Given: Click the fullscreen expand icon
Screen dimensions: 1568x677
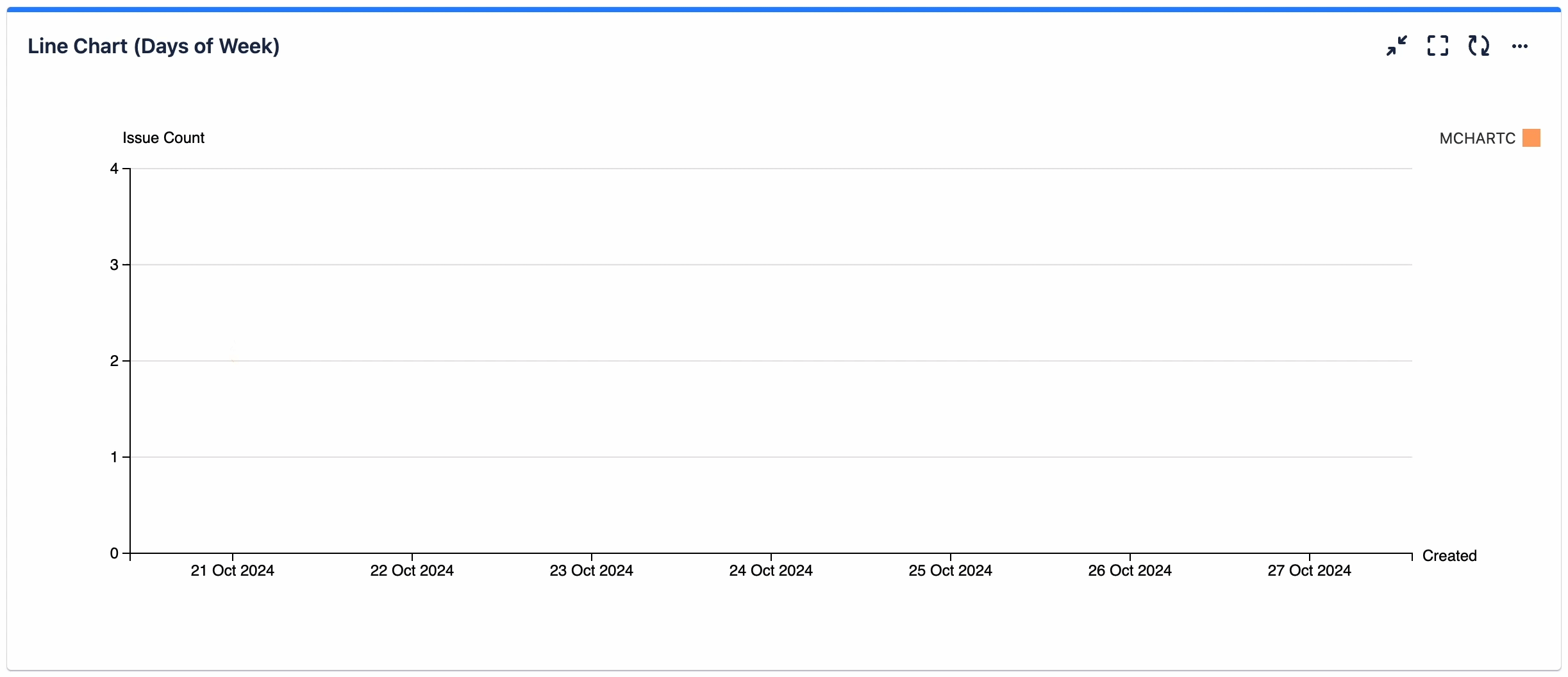Looking at the screenshot, I should pyautogui.click(x=1438, y=46).
